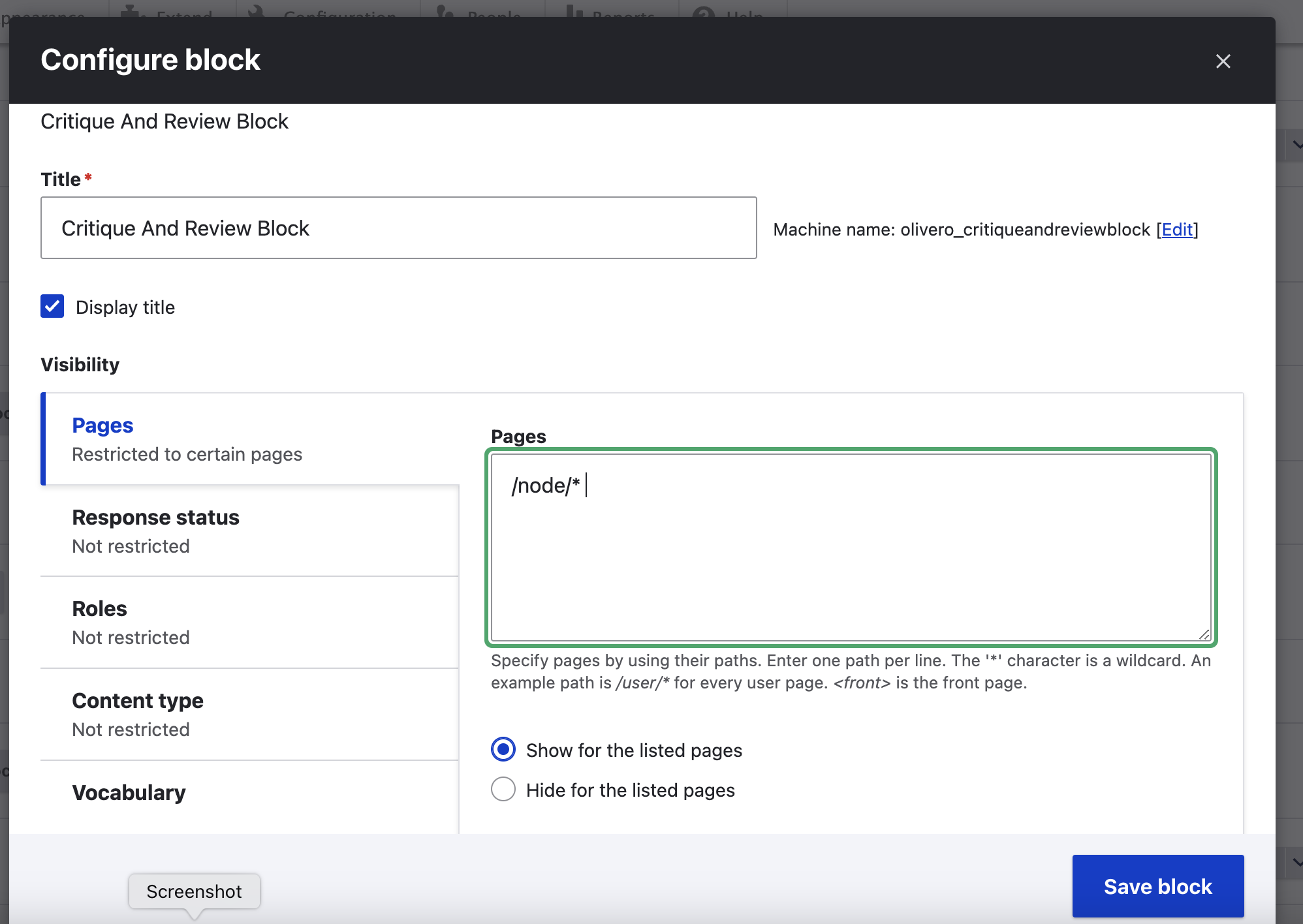
Task: Close the Configure block dialog
Action: point(1223,61)
